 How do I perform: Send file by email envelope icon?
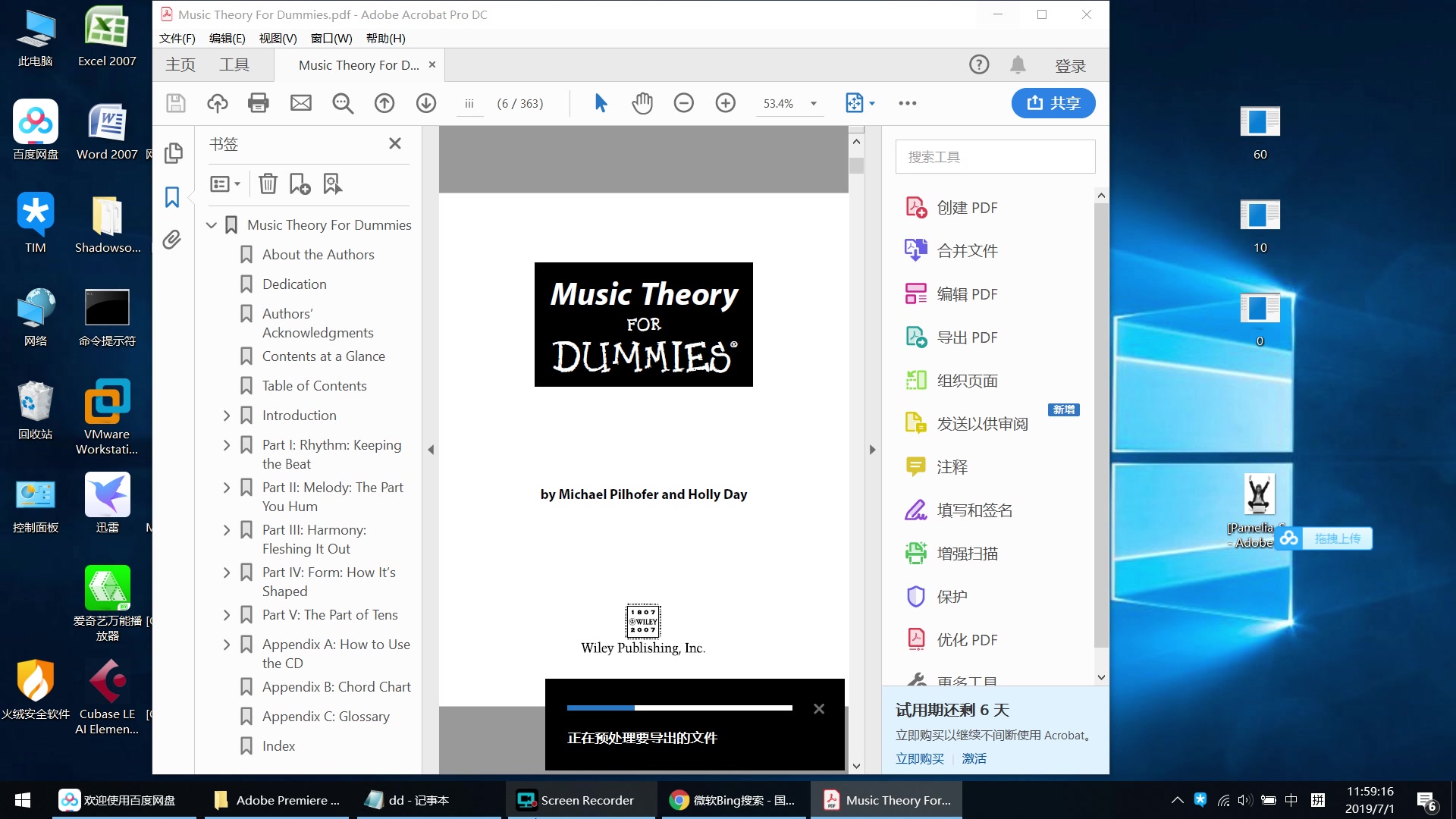pyautogui.click(x=301, y=103)
